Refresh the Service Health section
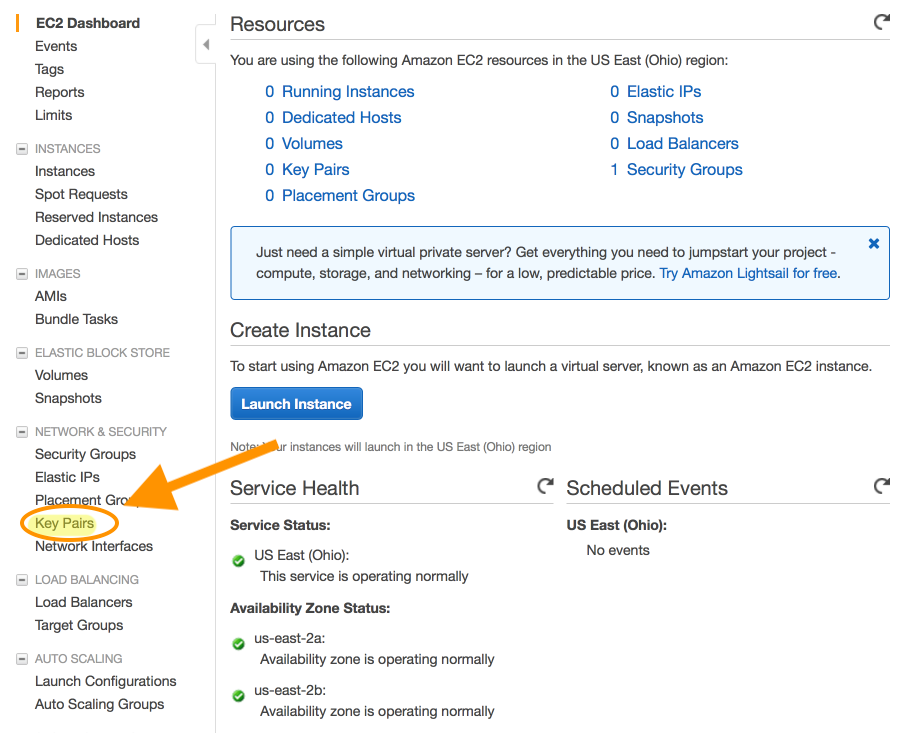 pyautogui.click(x=545, y=486)
